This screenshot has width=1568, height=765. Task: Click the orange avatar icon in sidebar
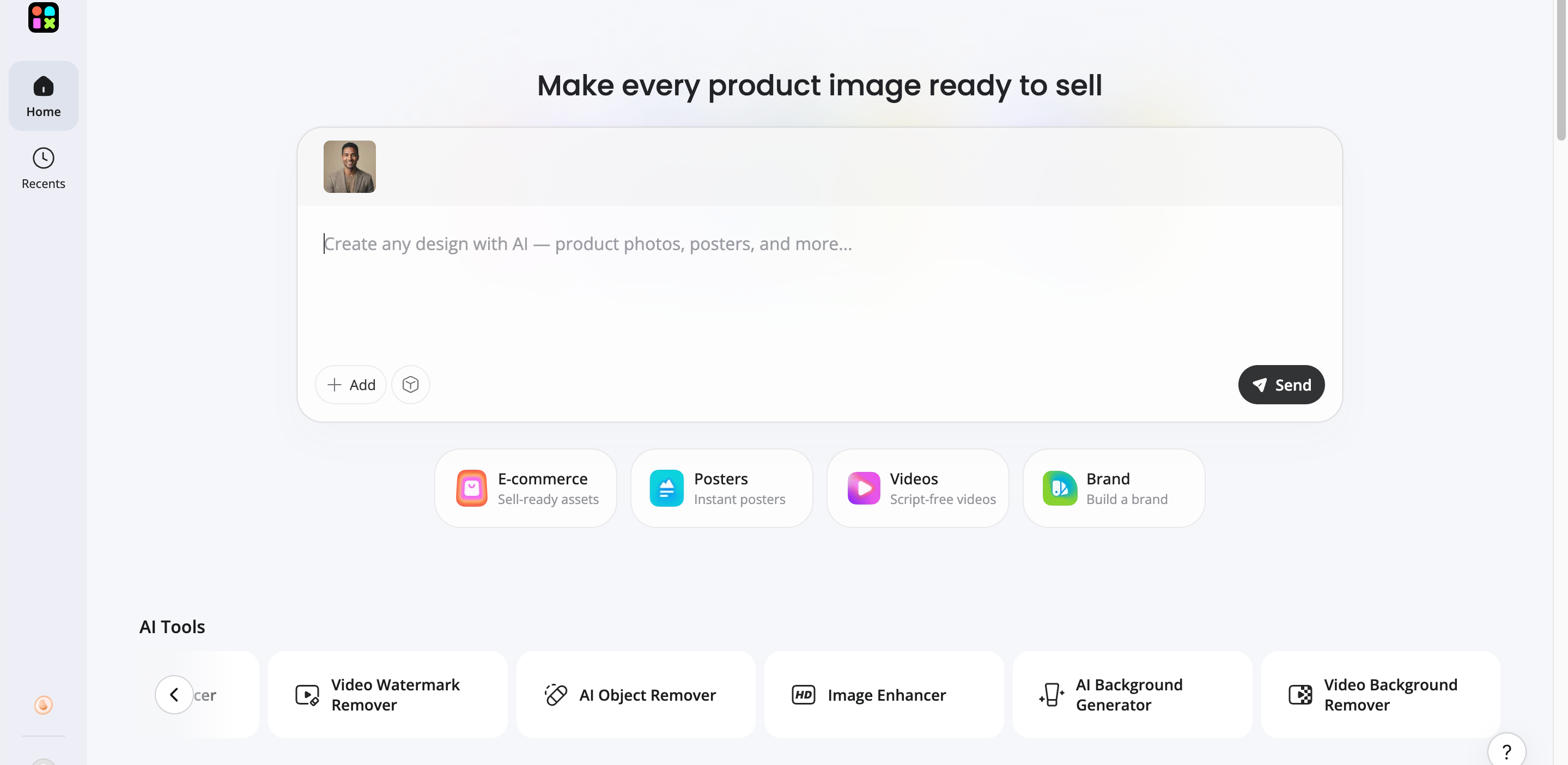(43, 706)
